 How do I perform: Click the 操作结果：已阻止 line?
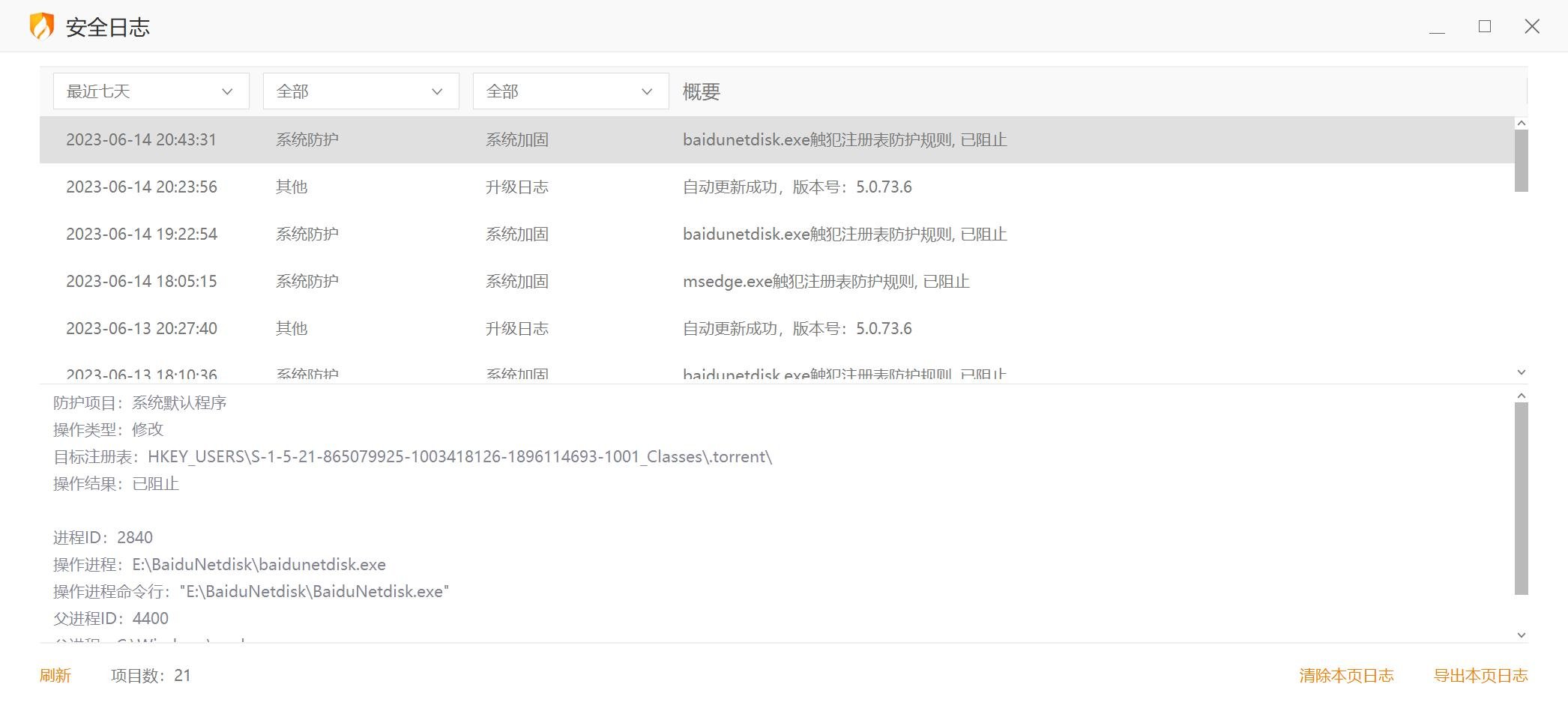point(116,483)
